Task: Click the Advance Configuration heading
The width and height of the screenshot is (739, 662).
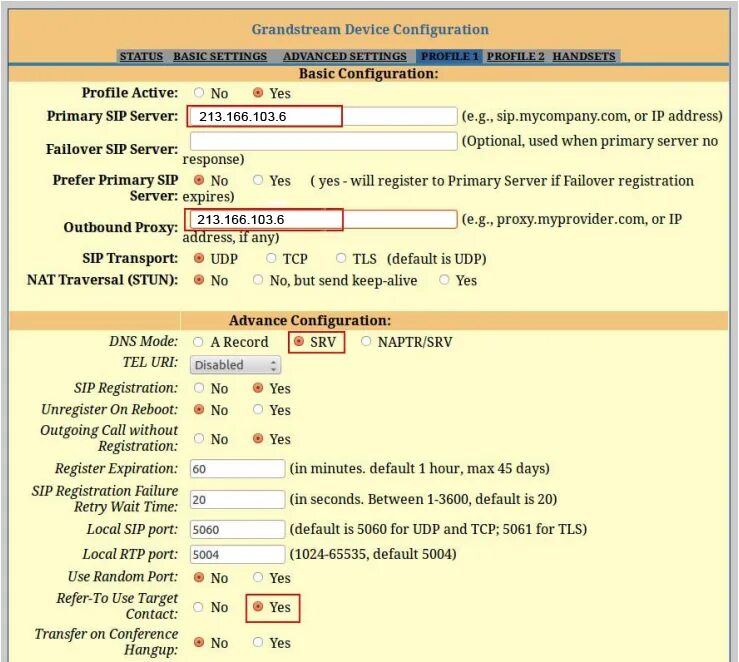Action: coord(310,320)
